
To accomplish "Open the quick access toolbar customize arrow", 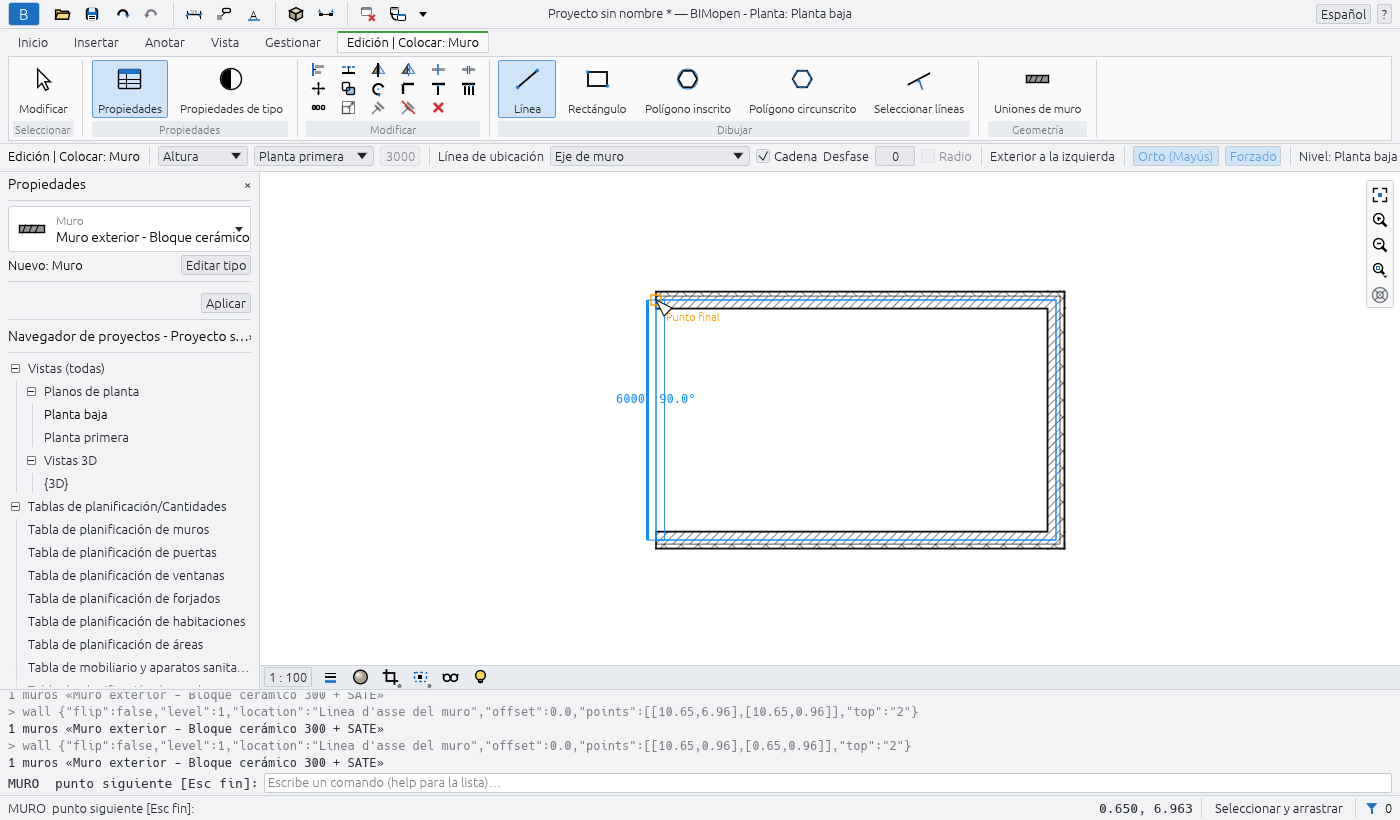I will (x=423, y=14).
